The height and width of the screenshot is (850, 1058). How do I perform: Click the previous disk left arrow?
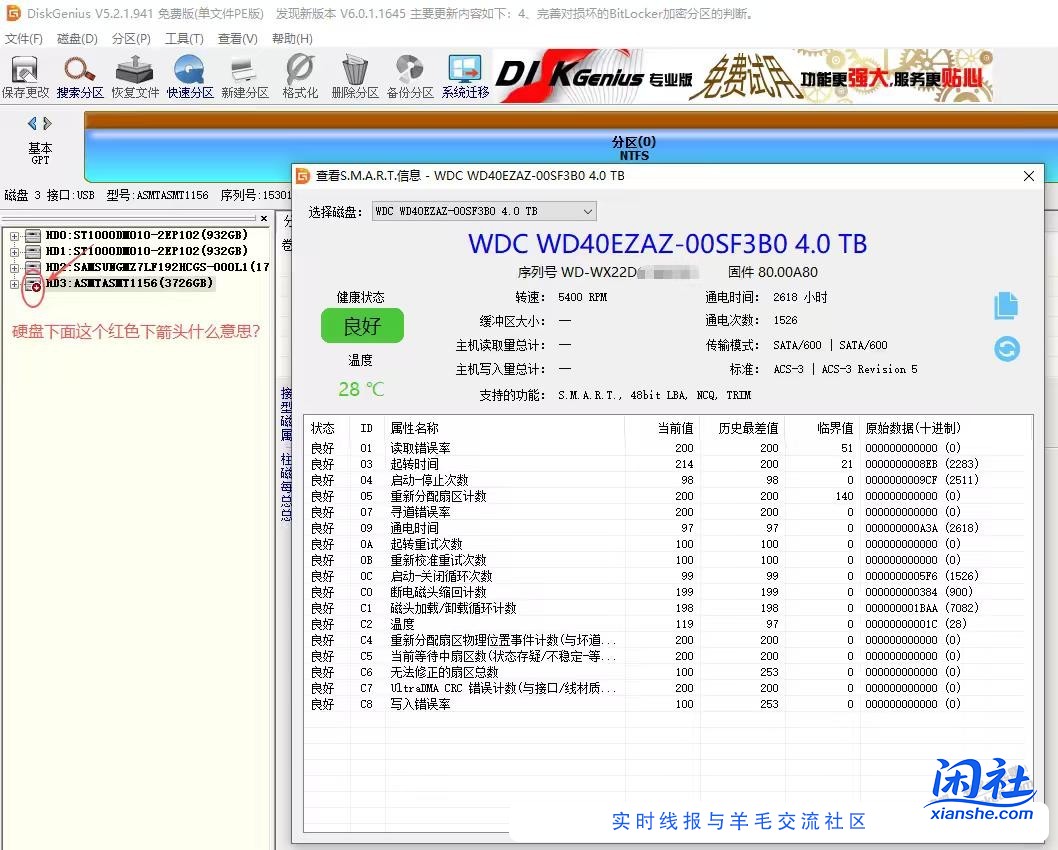tap(32, 124)
